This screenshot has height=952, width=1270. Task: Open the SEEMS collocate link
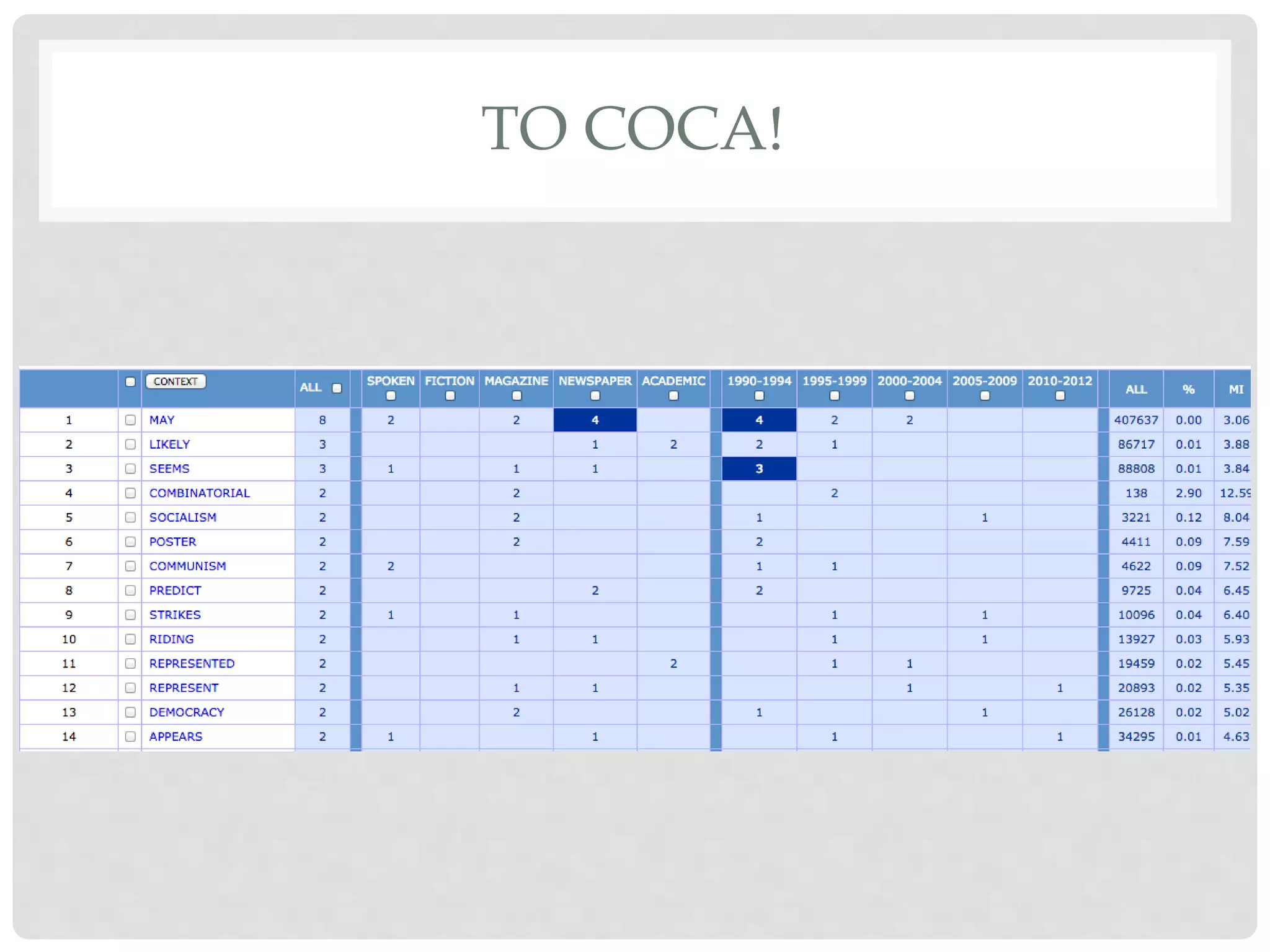pyautogui.click(x=169, y=469)
